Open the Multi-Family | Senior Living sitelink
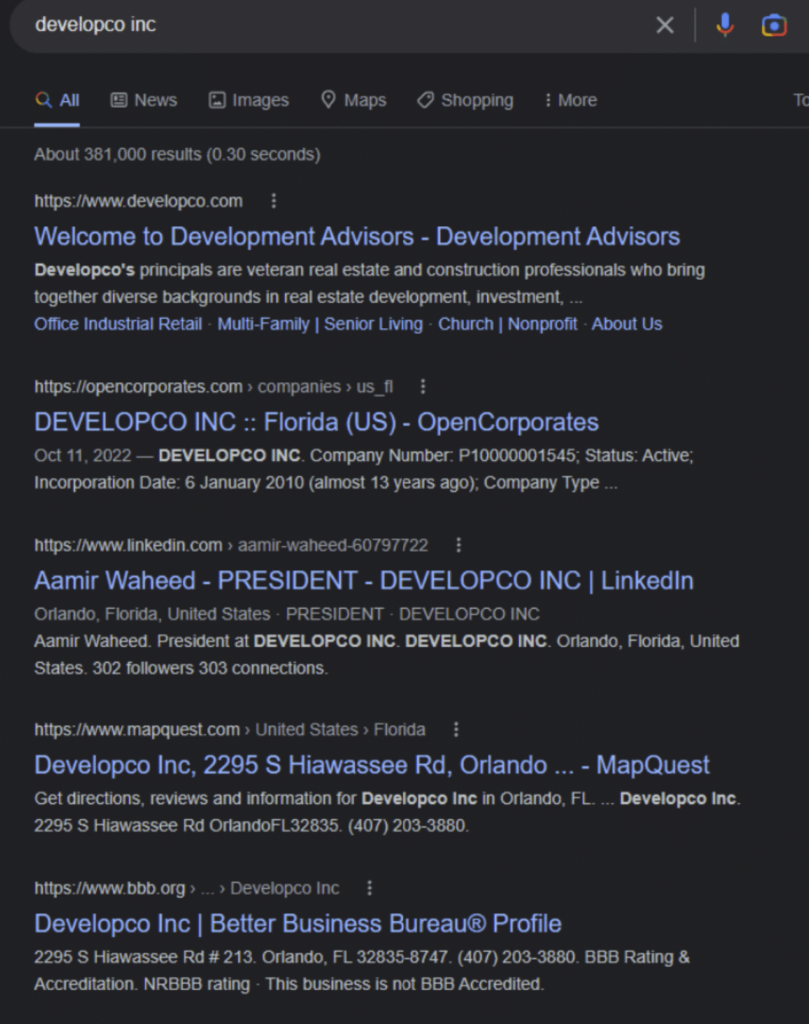This screenshot has width=809, height=1024. pos(320,324)
